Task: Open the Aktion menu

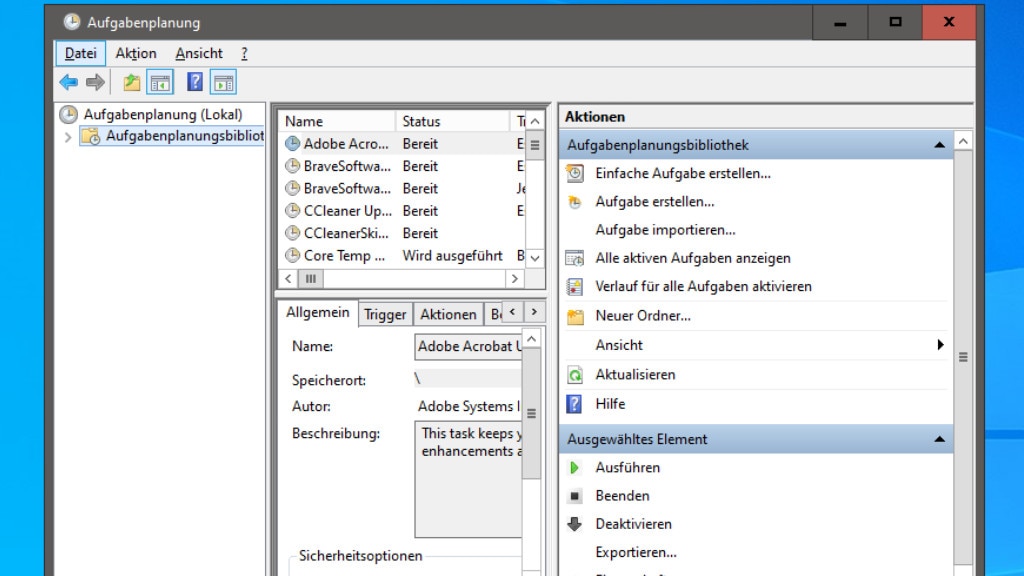Action: [x=136, y=54]
